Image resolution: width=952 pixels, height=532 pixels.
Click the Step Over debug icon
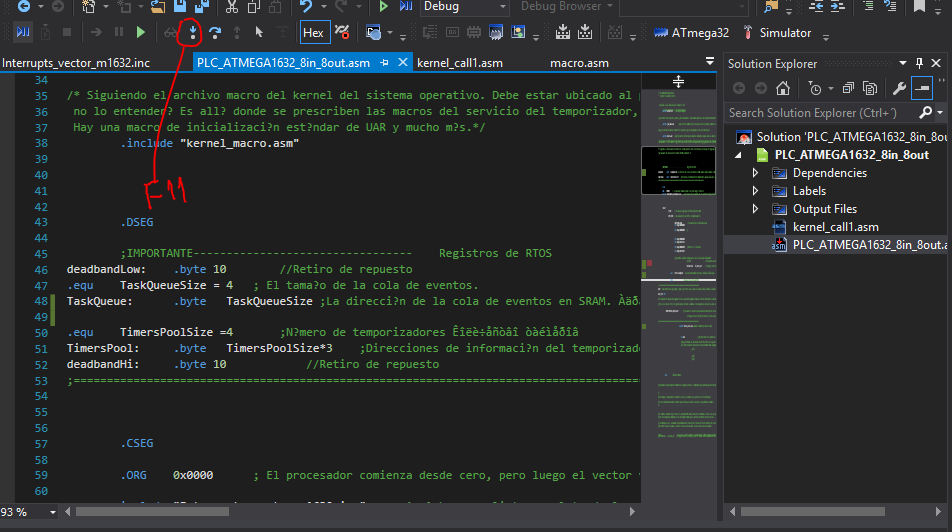point(214,33)
